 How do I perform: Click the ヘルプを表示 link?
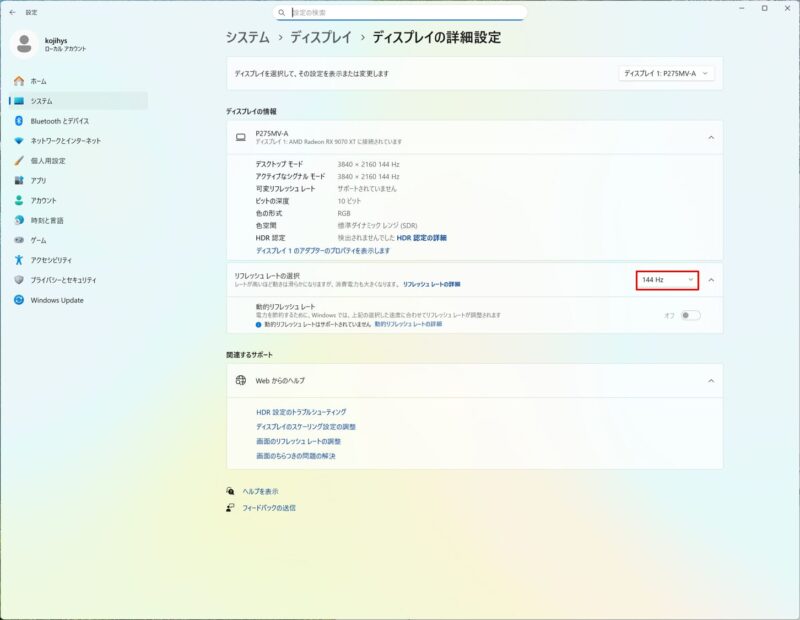[x=260, y=491]
